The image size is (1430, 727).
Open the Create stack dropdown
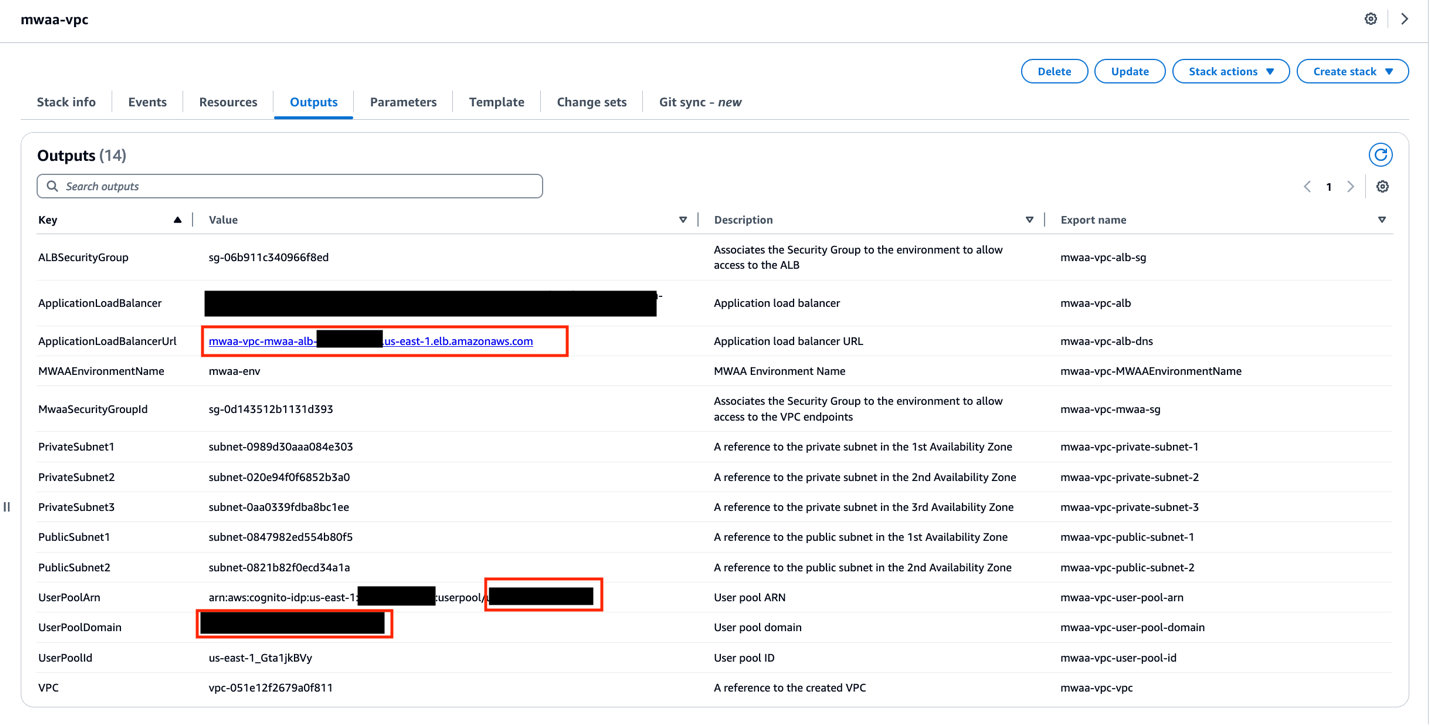tap(1353, 72)
